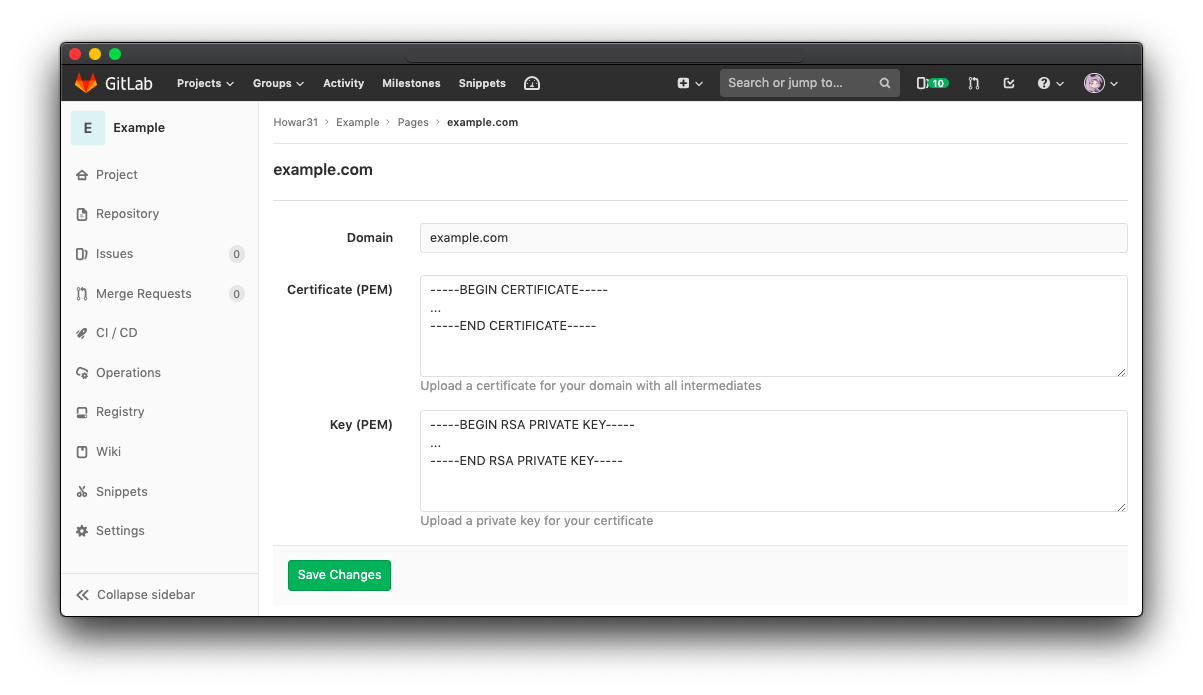Expand the Groups dropdown menu
The image size is (1203, 695).
click(x=278, y=83)
